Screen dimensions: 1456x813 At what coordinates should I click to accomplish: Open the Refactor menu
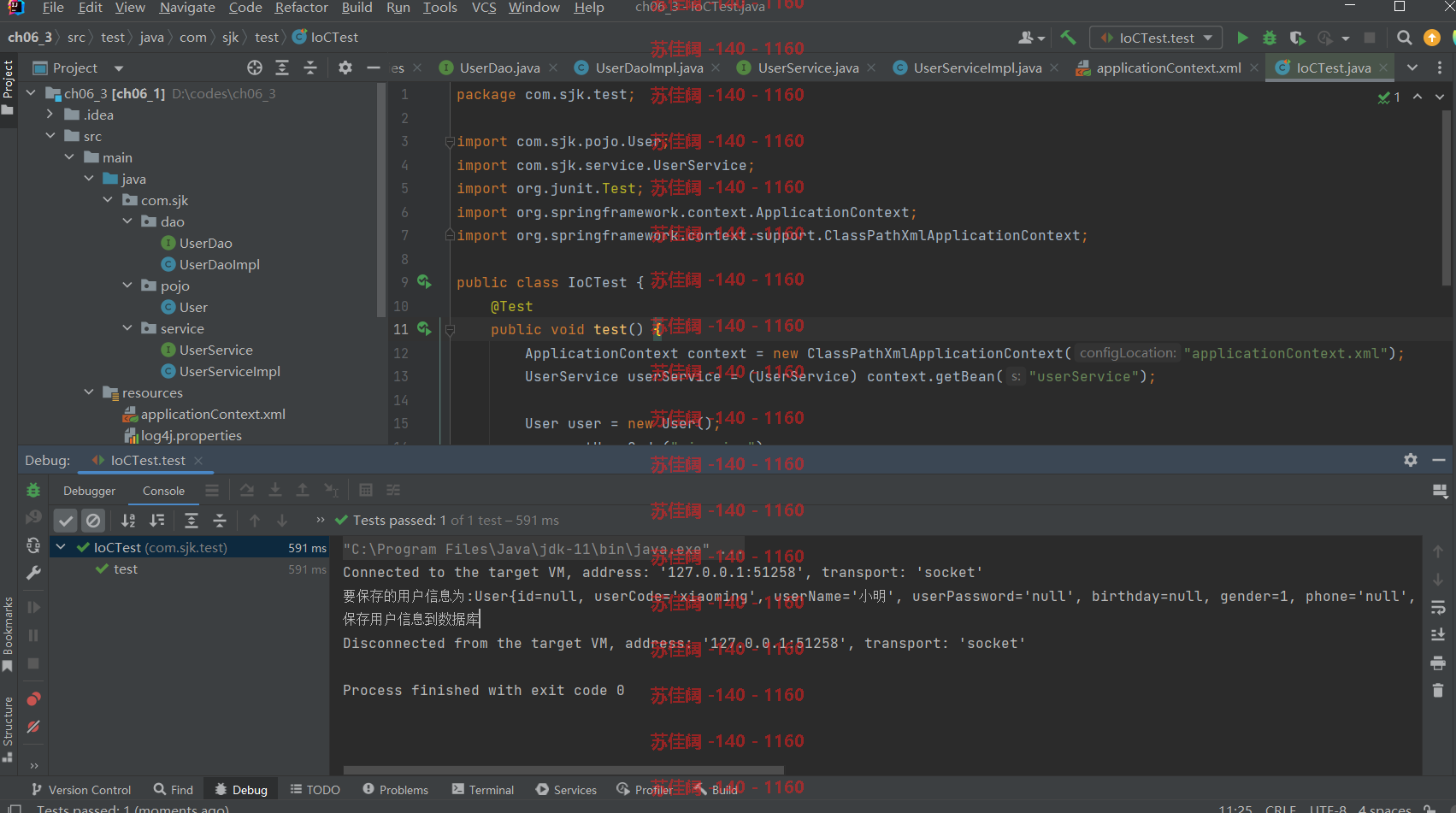(301, 8)
